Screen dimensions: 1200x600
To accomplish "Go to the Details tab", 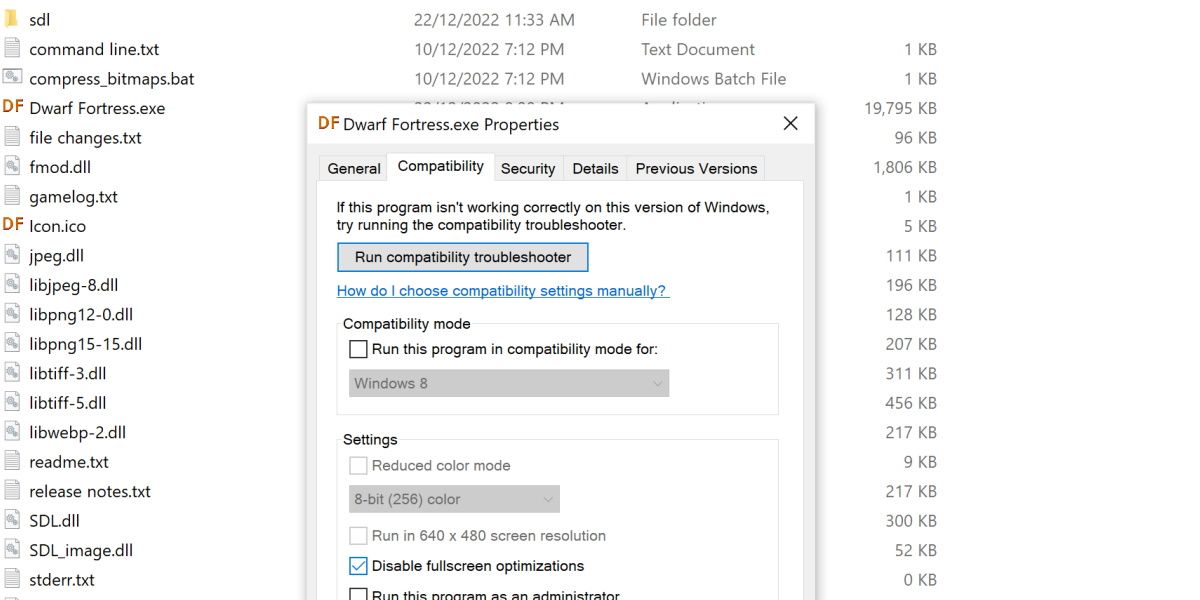I will coord(596,169).
